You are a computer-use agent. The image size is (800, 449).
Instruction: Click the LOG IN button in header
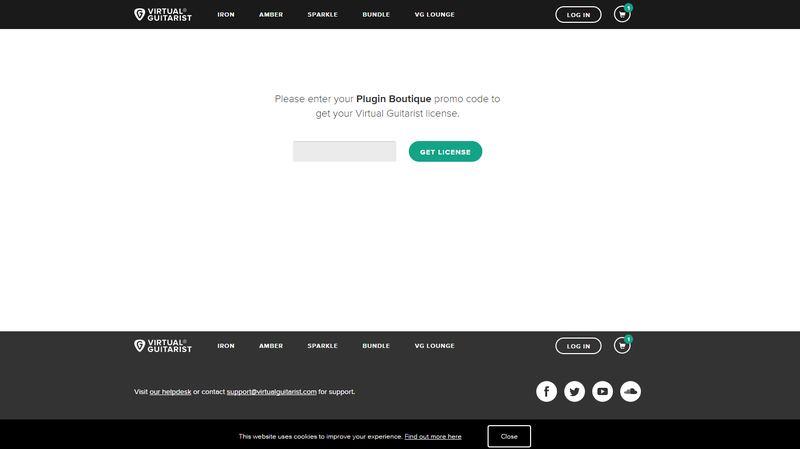pos(578,15)
